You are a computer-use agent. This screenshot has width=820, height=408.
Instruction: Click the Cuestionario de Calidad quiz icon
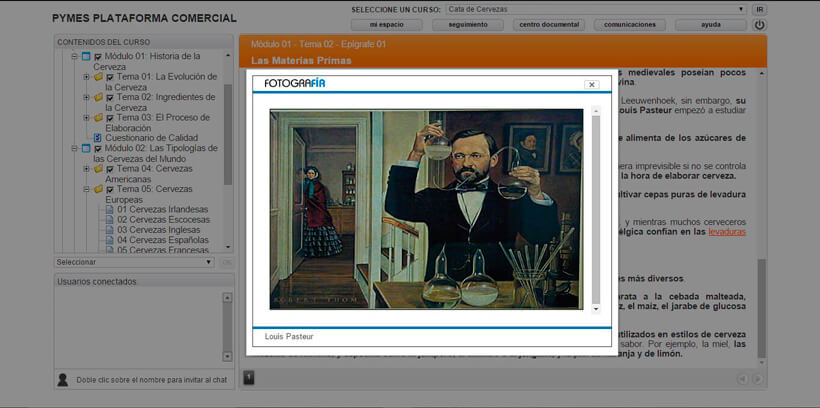97,138
